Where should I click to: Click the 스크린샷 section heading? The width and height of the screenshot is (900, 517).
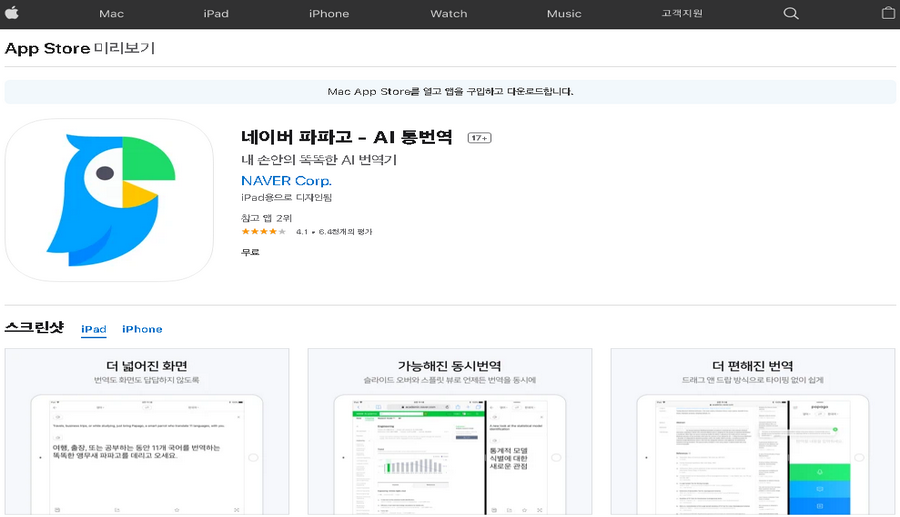[x=34, y=327]
